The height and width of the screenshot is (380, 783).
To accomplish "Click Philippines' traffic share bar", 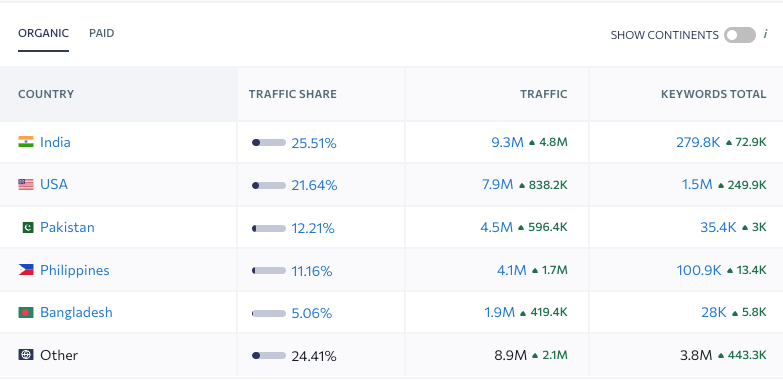I will click(x=269, y=271).
